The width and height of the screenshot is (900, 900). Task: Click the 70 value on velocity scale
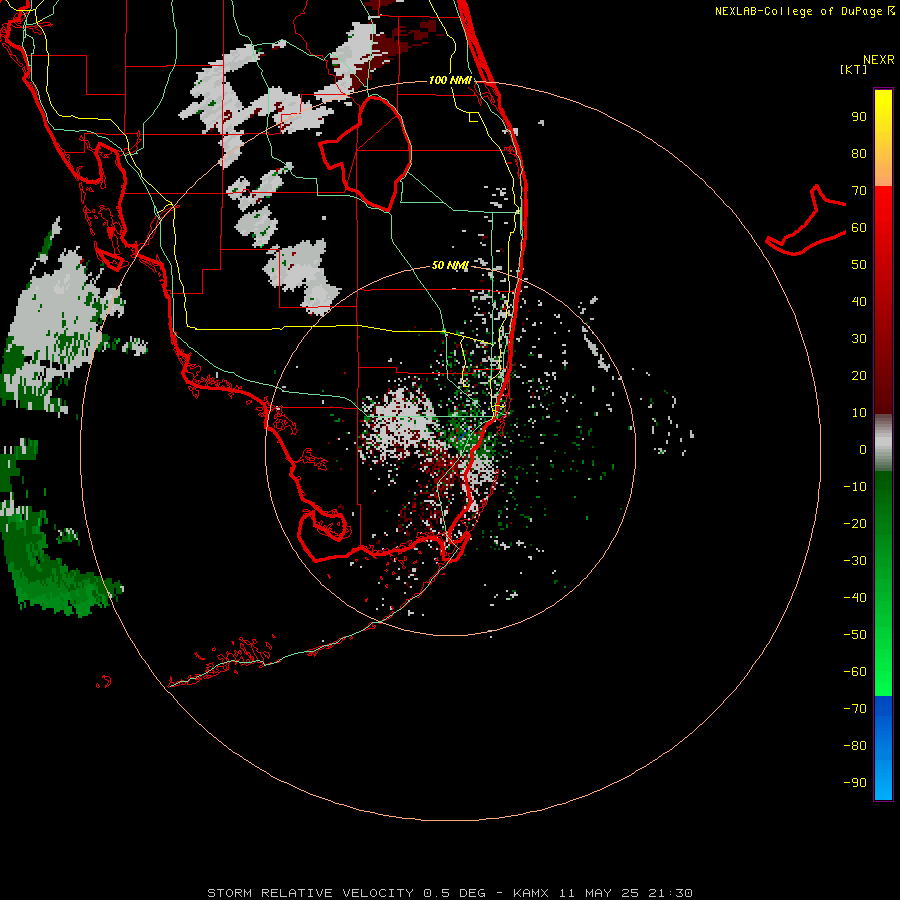859,191
